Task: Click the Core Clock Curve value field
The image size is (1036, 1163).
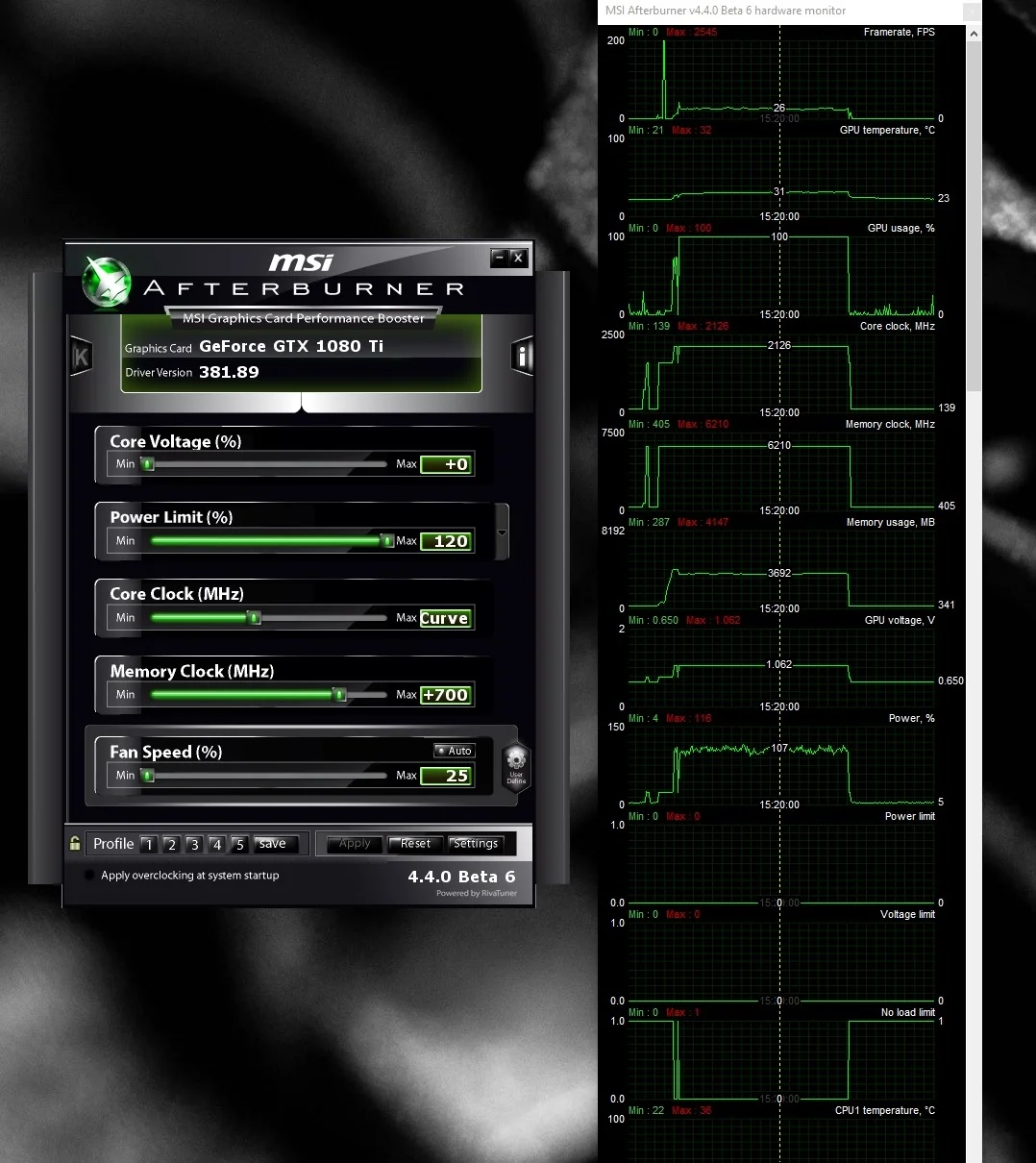Action: tap(446, 618)
